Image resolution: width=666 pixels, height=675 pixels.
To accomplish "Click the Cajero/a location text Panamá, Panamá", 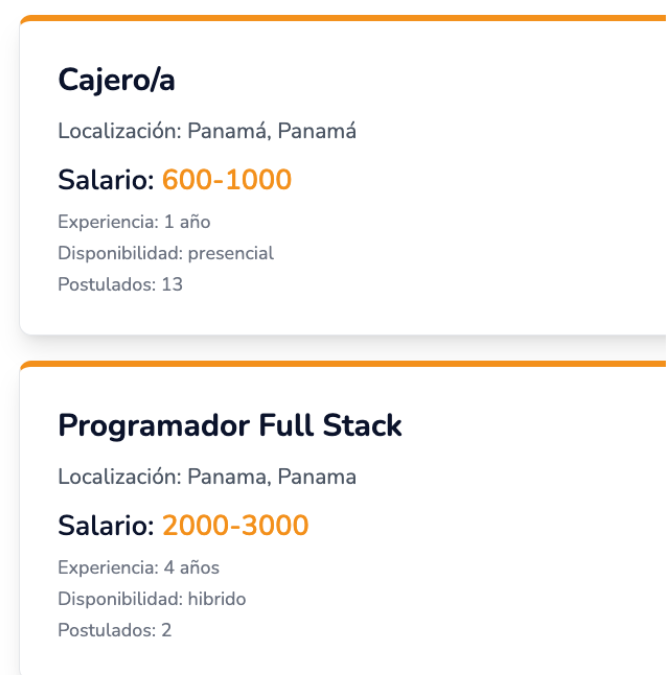I will (x=270, y=131).
